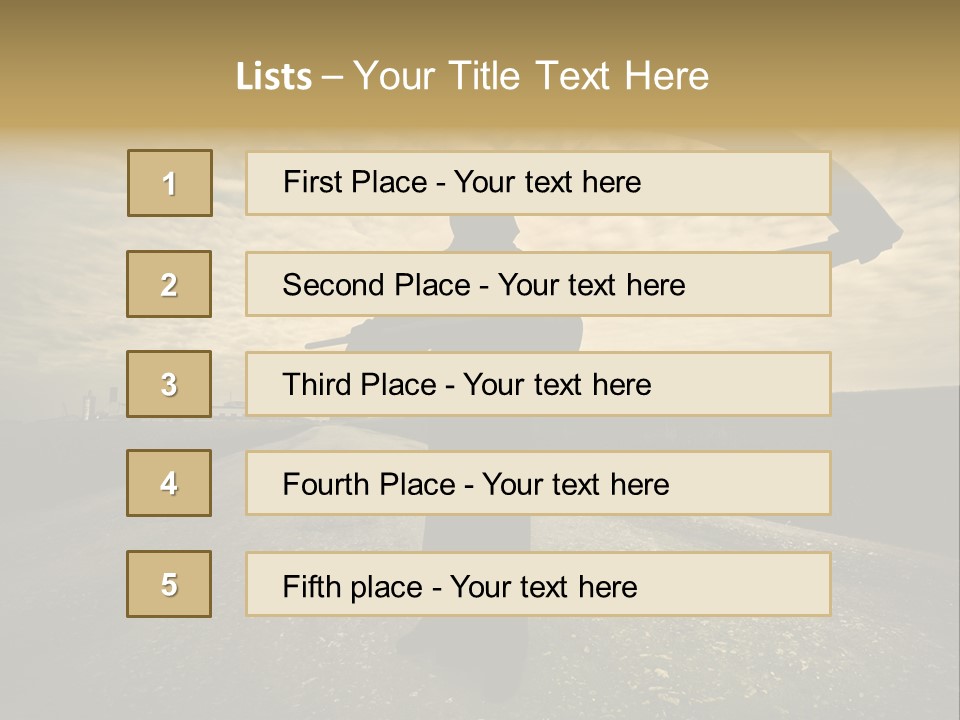Click the "Fifth place - Your text here" bar

coord(538,585)
